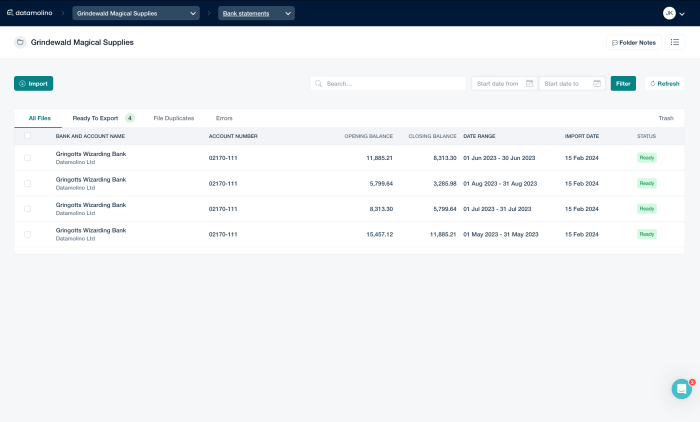The height and width of the screenshot is (422, 700).
Task: Expand the Grindewald Magical Supplies company dropdown
Action: click(x=136, y=13)
